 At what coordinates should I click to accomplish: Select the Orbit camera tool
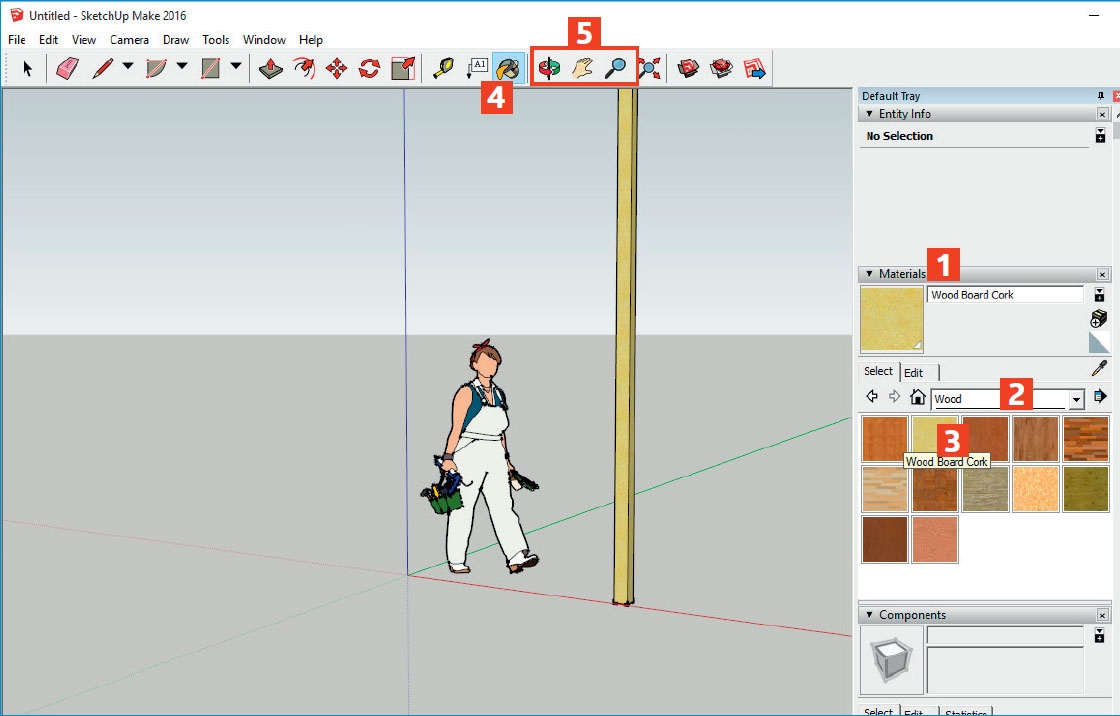pyautogui.click(x=549, y=68)
